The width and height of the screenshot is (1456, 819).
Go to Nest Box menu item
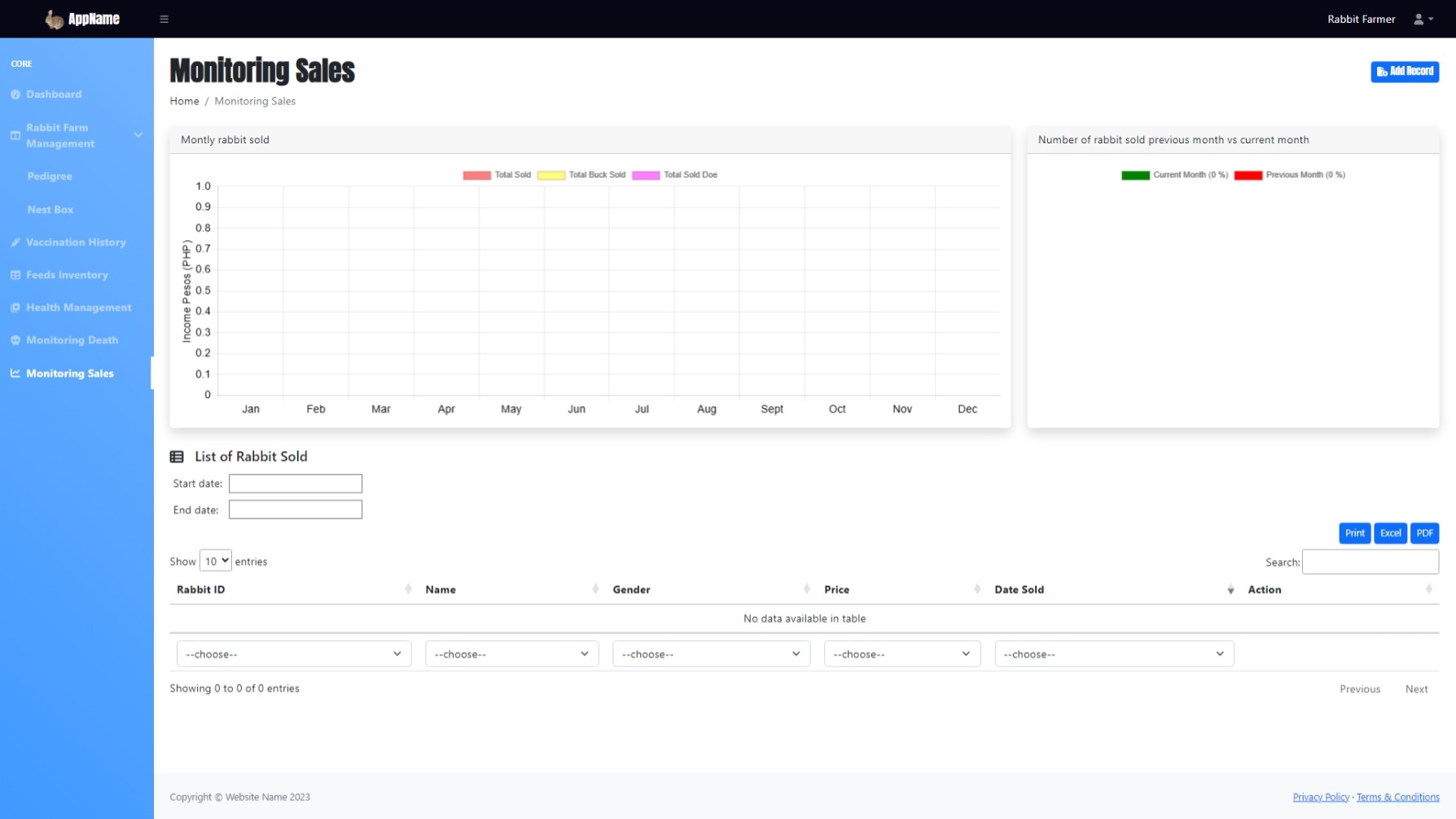click(50, 210)
